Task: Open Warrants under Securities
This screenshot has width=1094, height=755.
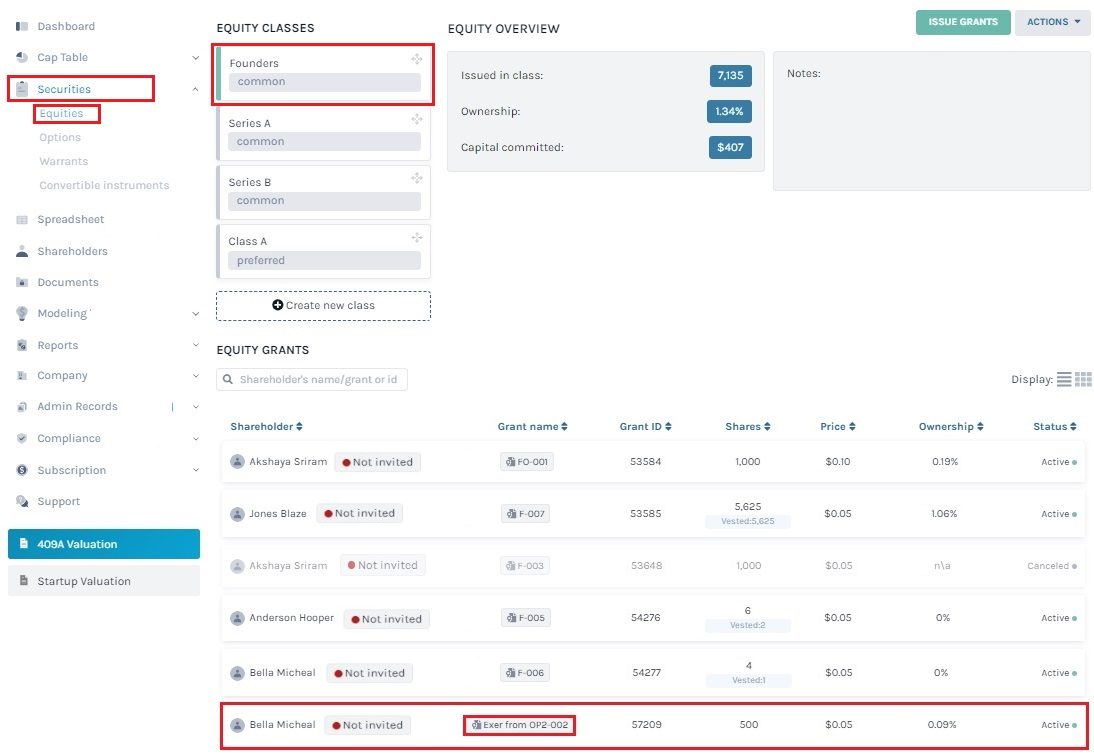Action: (x=63, y=161)
